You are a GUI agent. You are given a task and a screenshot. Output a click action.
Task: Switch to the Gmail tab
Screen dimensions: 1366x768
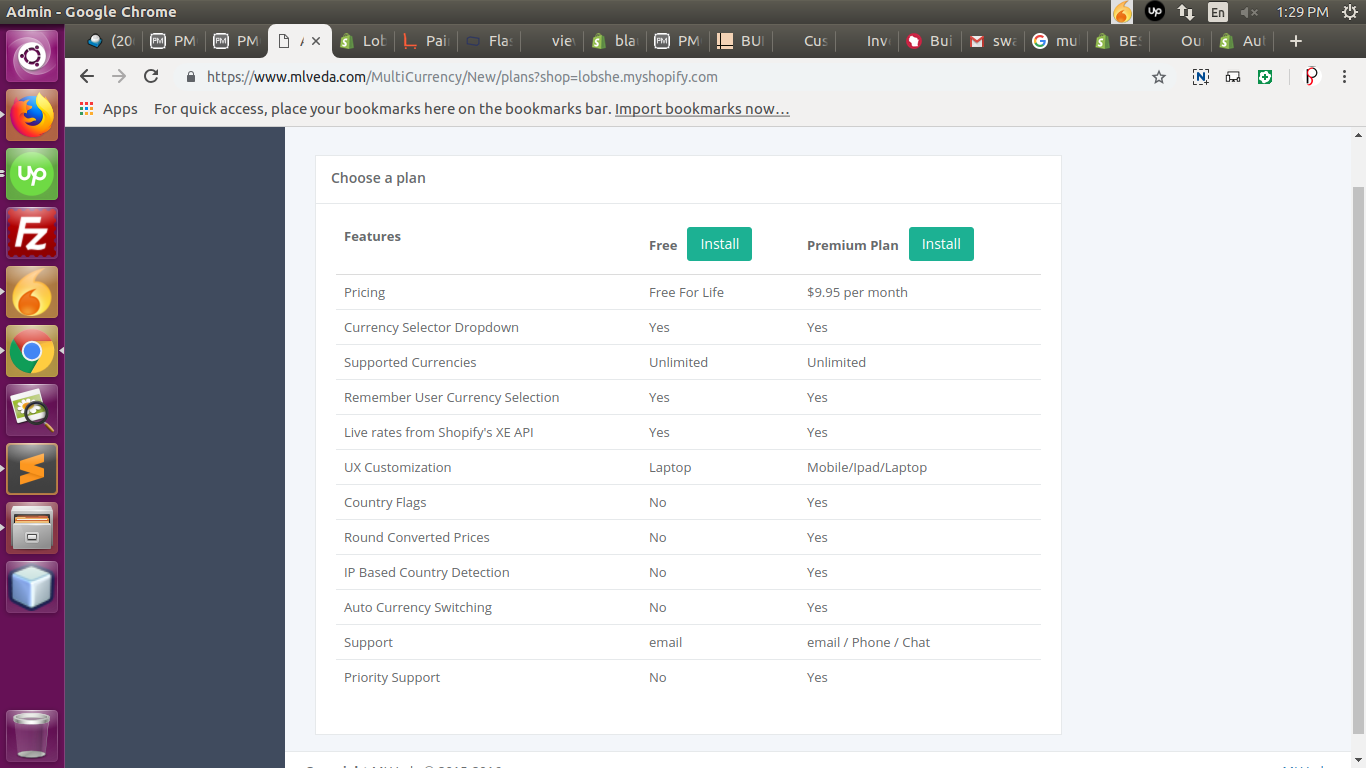click(x=990, y=41)
